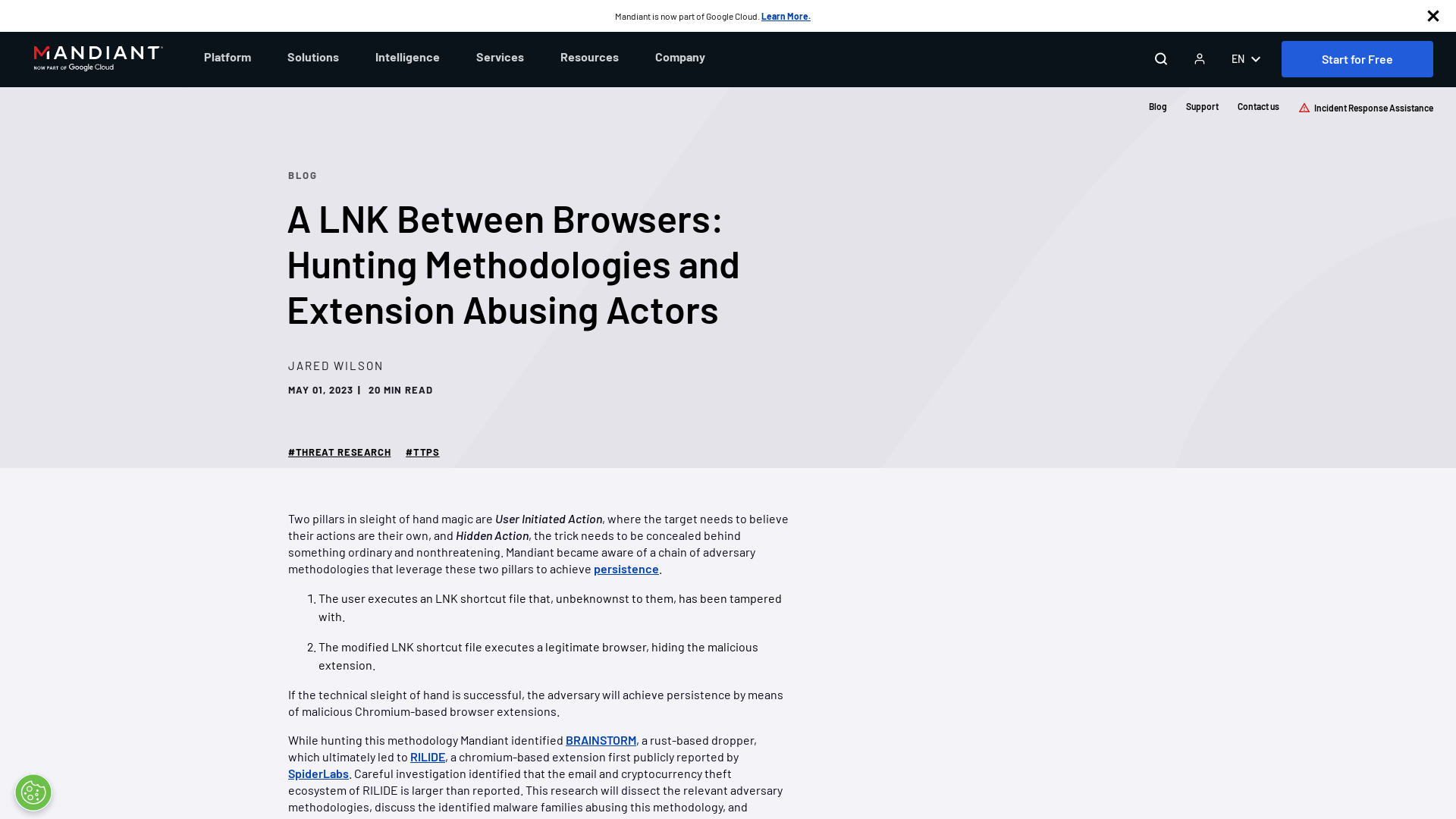Click the Start for Free button
This screenshot has height=819, width=1456.
[1357, 59]
